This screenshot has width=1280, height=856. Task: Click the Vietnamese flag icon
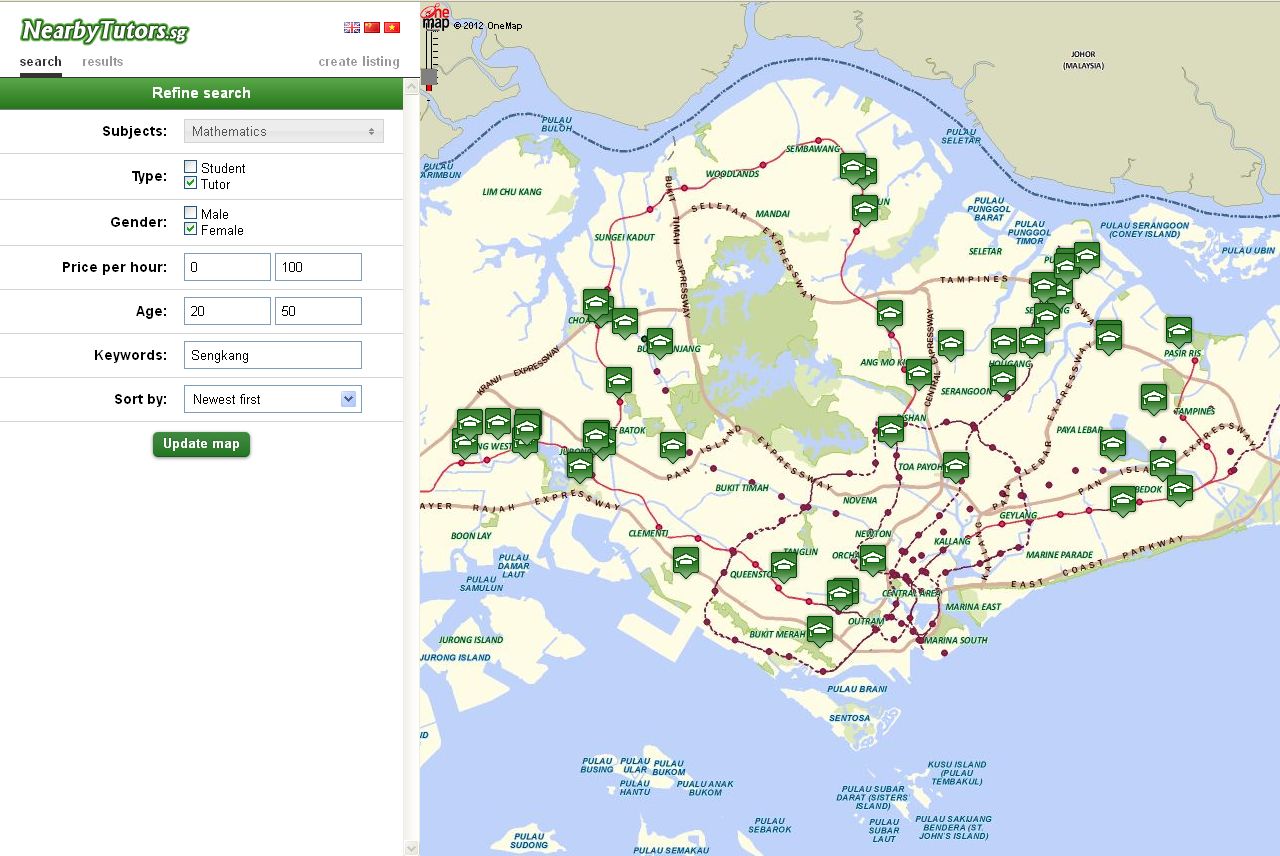tap(392, 27)
